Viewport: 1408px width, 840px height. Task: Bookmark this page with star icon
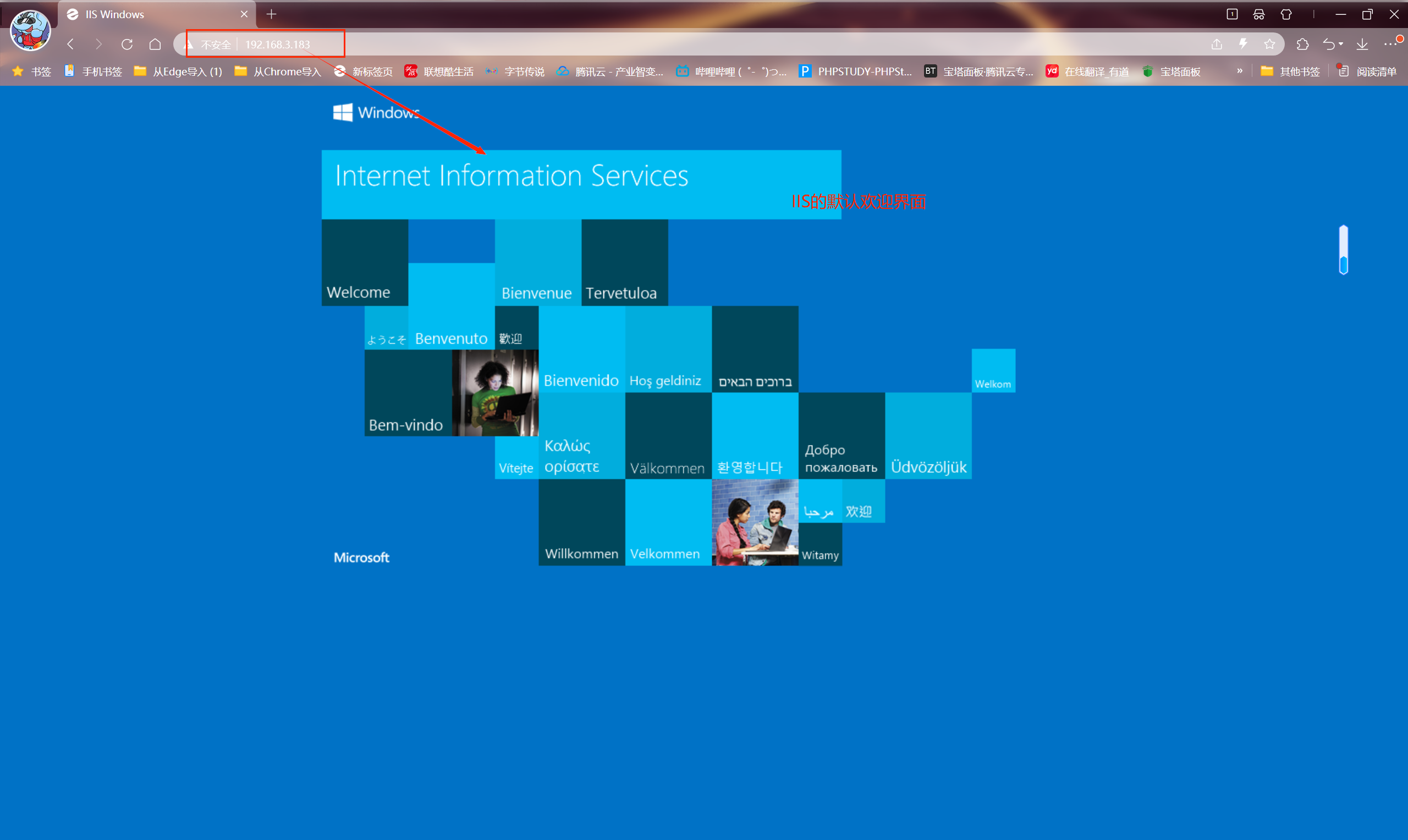pyautogui.click(x=1270, y=44)
